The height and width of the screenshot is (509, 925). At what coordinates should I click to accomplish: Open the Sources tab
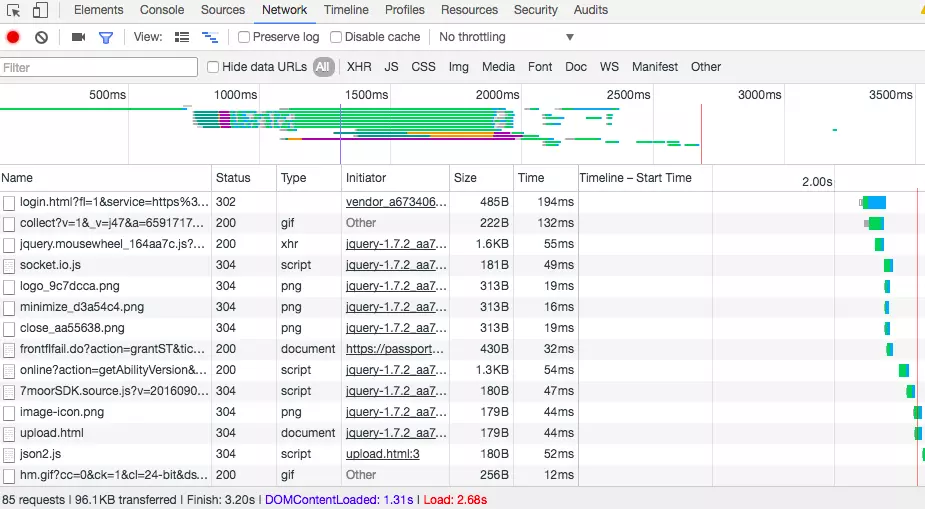click(222, 10)
